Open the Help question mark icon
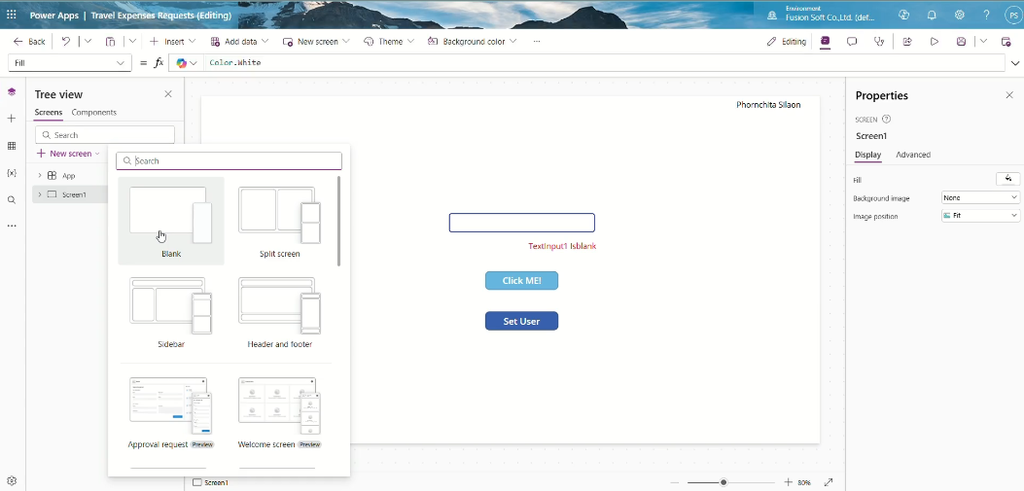Viewport: 1024px width, 491px height. (x=987, y=14)
